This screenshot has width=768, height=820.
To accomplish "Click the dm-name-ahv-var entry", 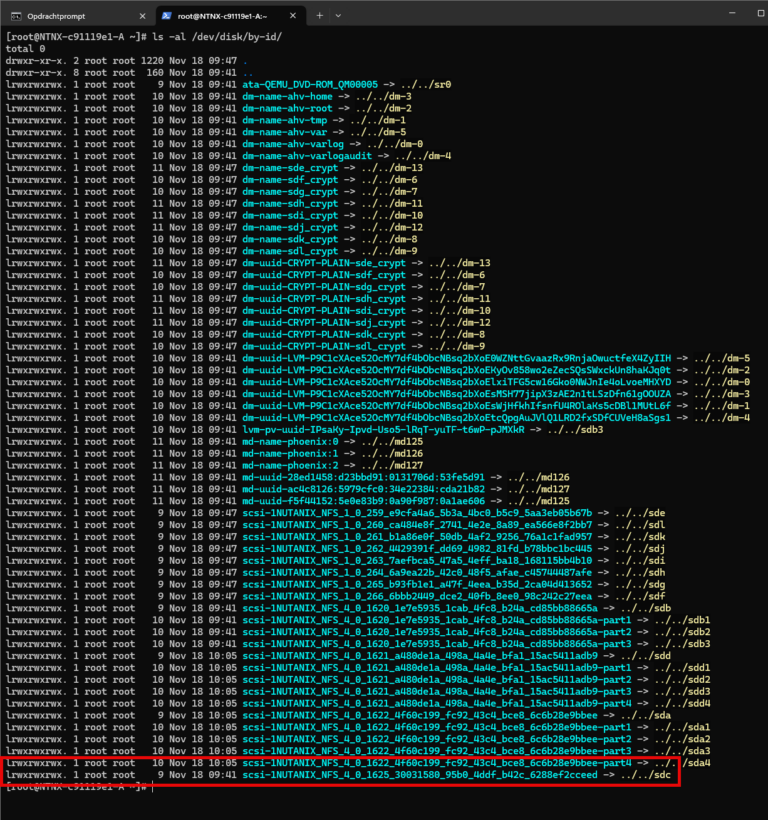I will pos(284,132).
